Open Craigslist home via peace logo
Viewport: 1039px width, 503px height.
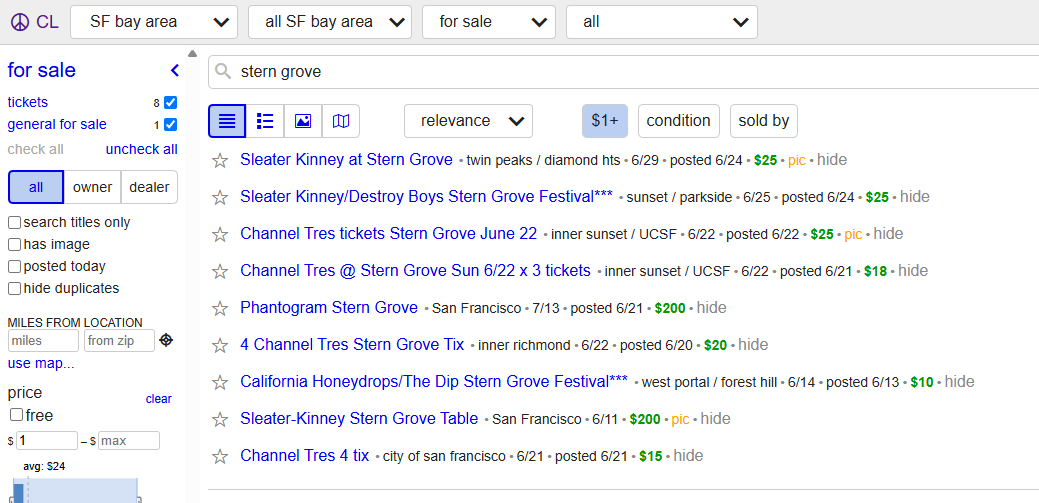point(20,22)
